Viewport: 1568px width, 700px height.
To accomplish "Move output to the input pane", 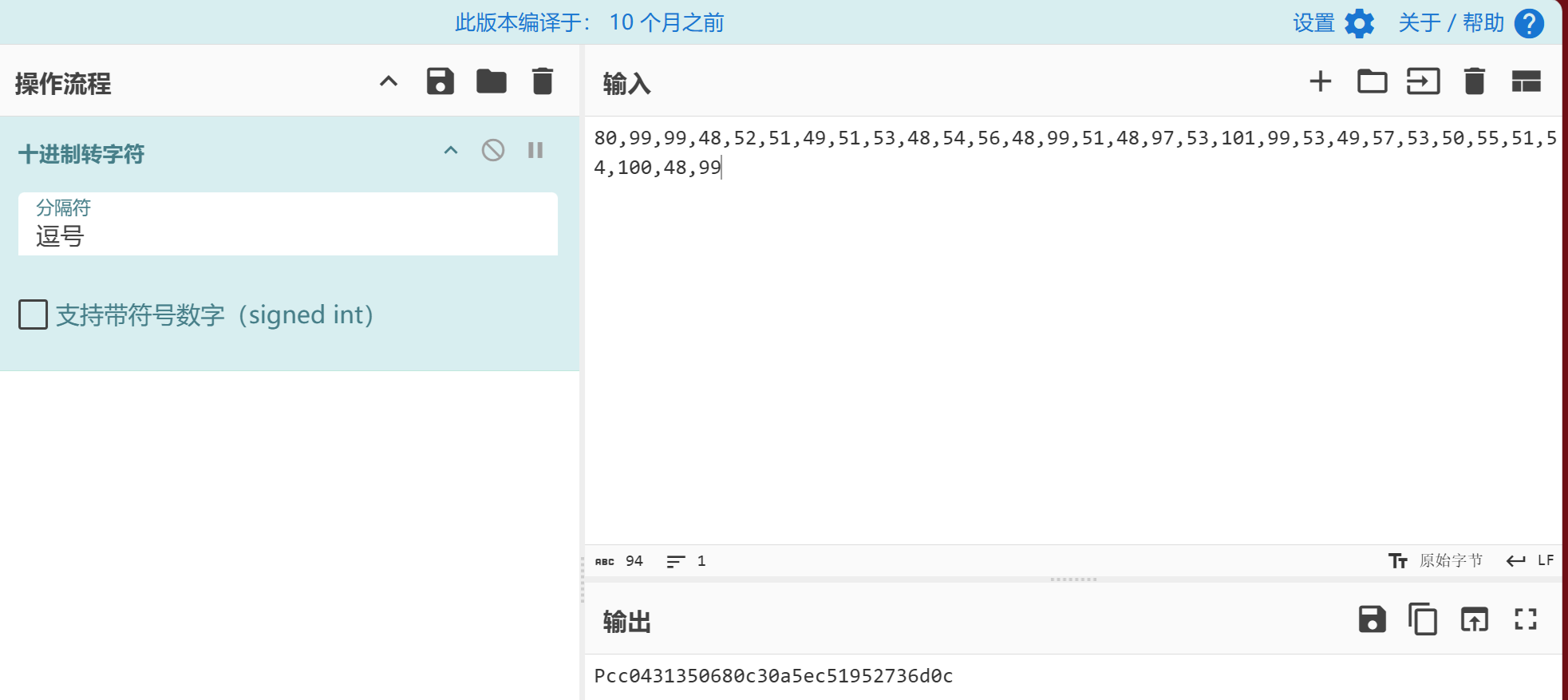I will pyautogui.click(x=1474, y=619).
